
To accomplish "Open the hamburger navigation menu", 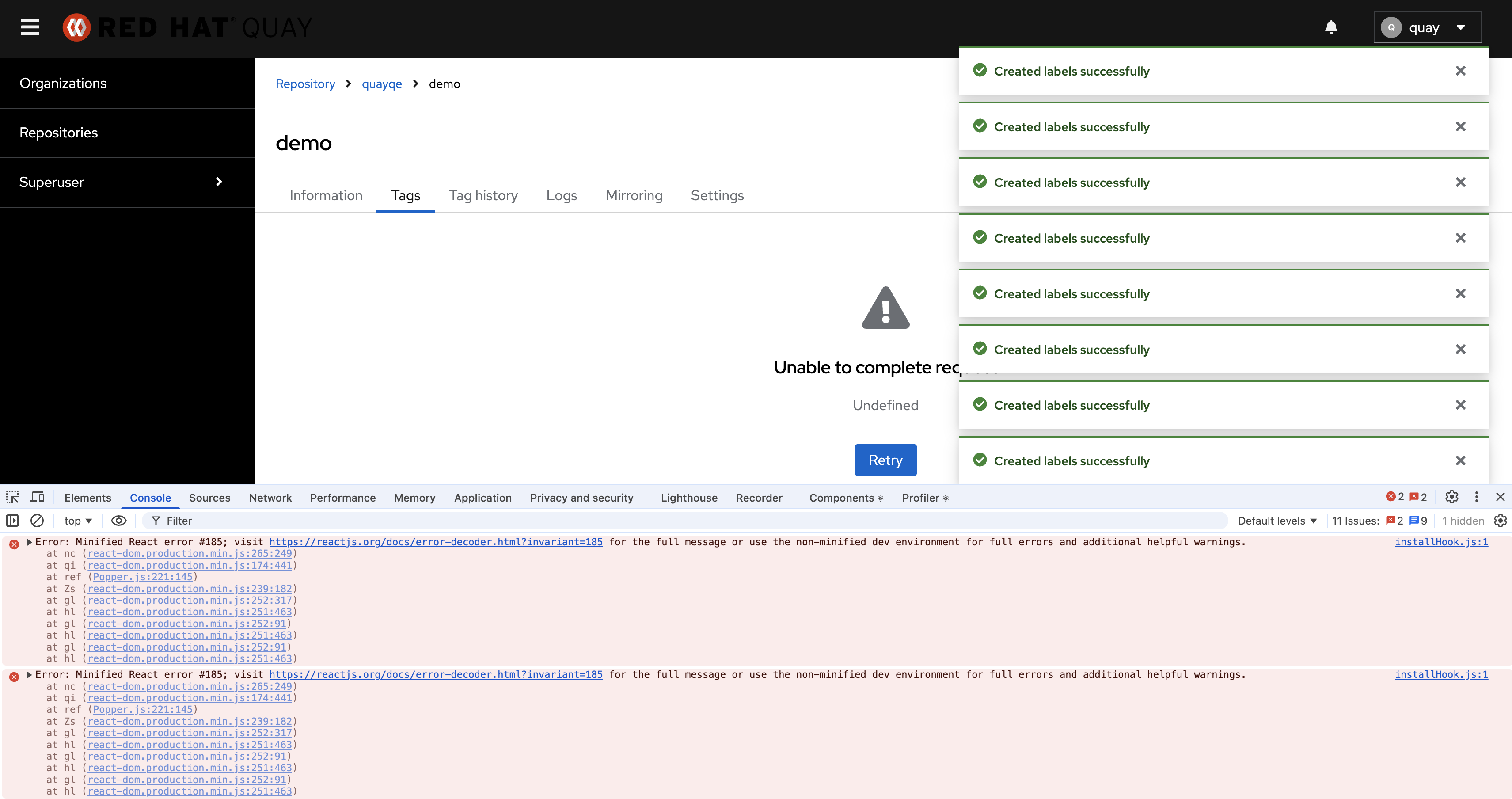I will [30, 27].
